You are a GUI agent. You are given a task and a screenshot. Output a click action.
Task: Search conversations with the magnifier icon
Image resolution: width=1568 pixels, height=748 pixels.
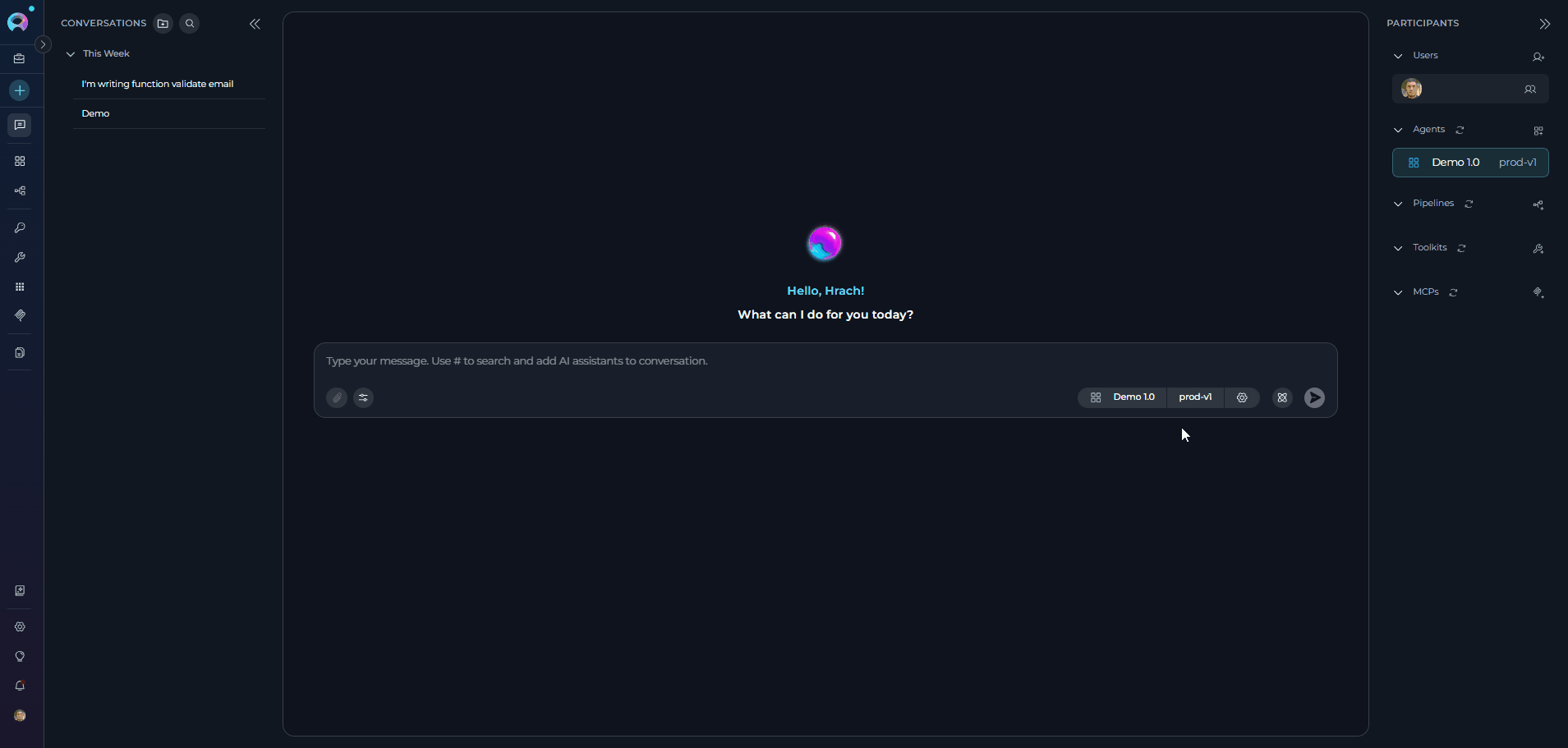coord(190,24)
